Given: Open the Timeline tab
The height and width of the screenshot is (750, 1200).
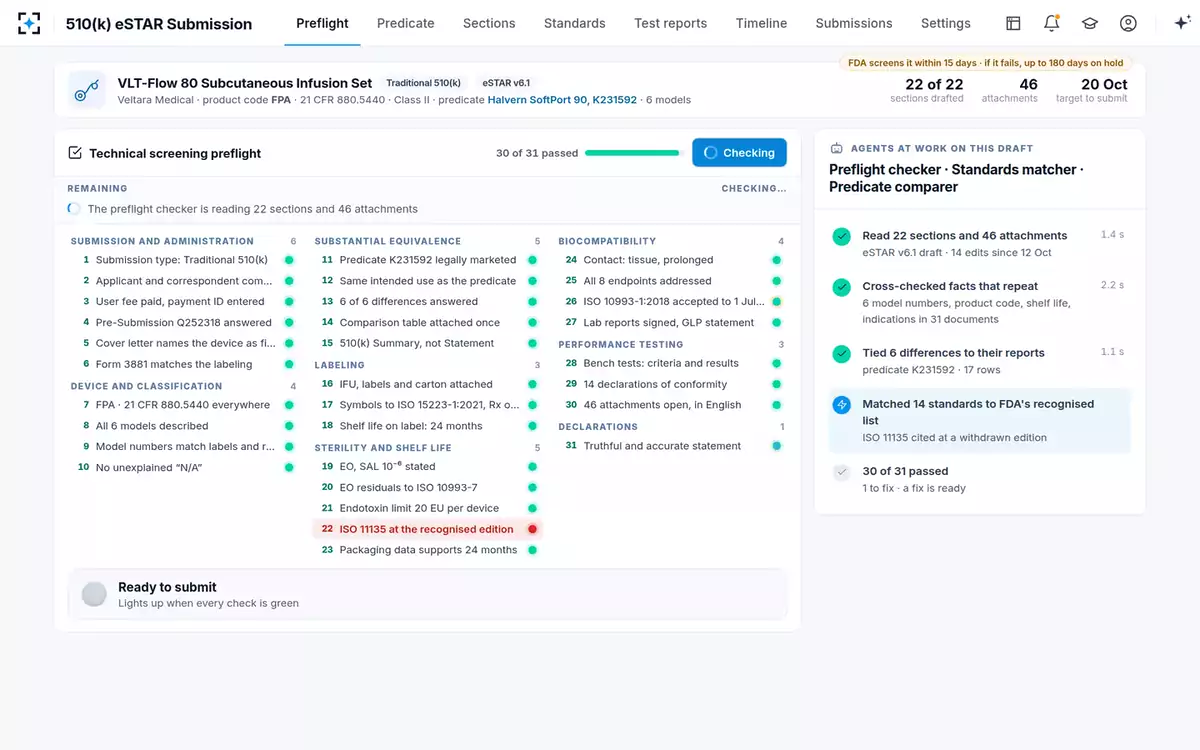Looking at the screenshot, I should coord(761,23).
